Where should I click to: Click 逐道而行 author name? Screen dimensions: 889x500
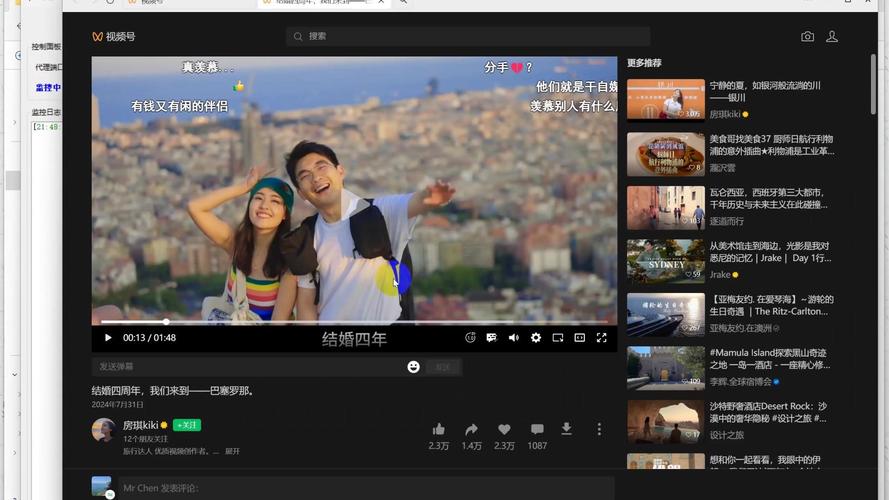pos(726,222)
